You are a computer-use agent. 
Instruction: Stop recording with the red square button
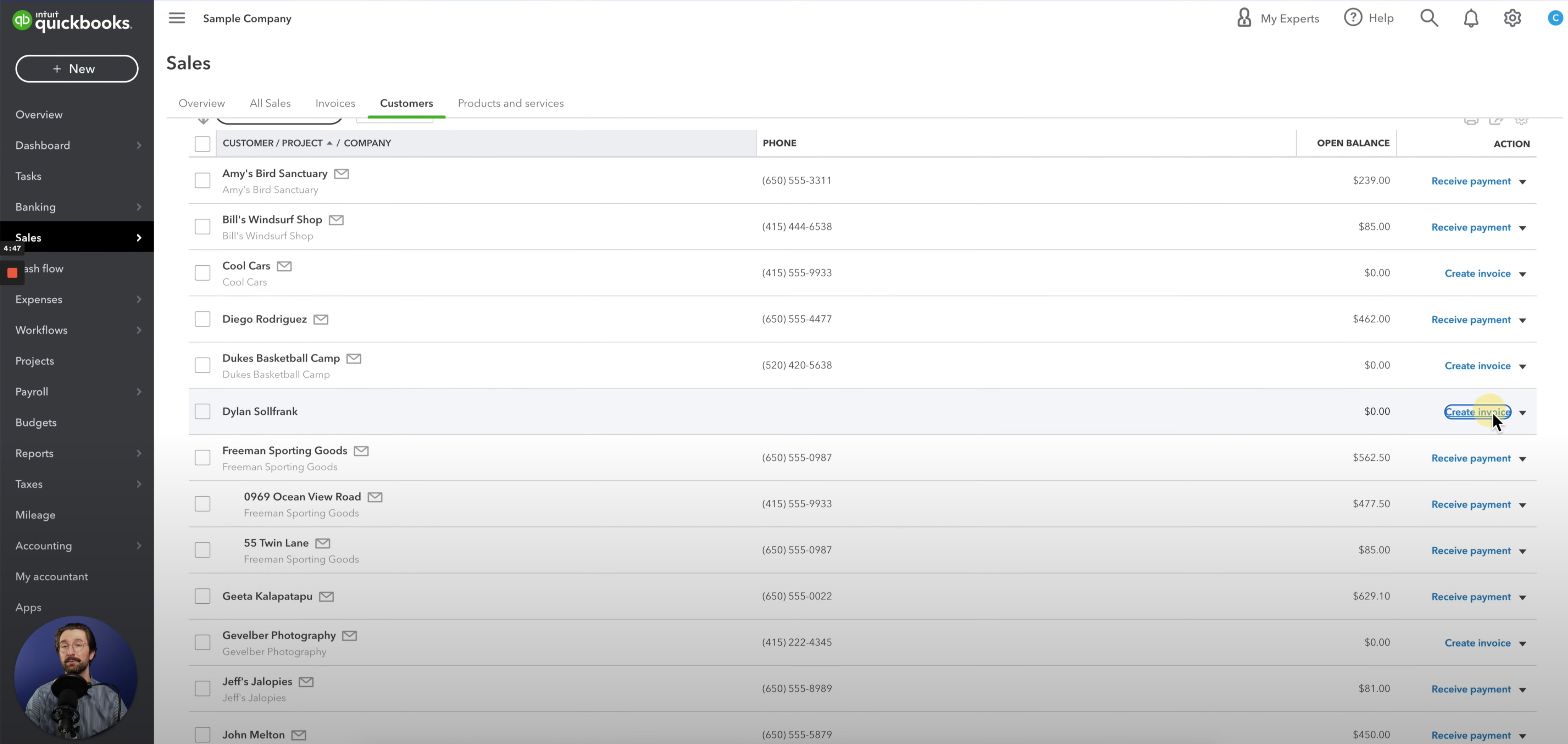click(12, 272)
